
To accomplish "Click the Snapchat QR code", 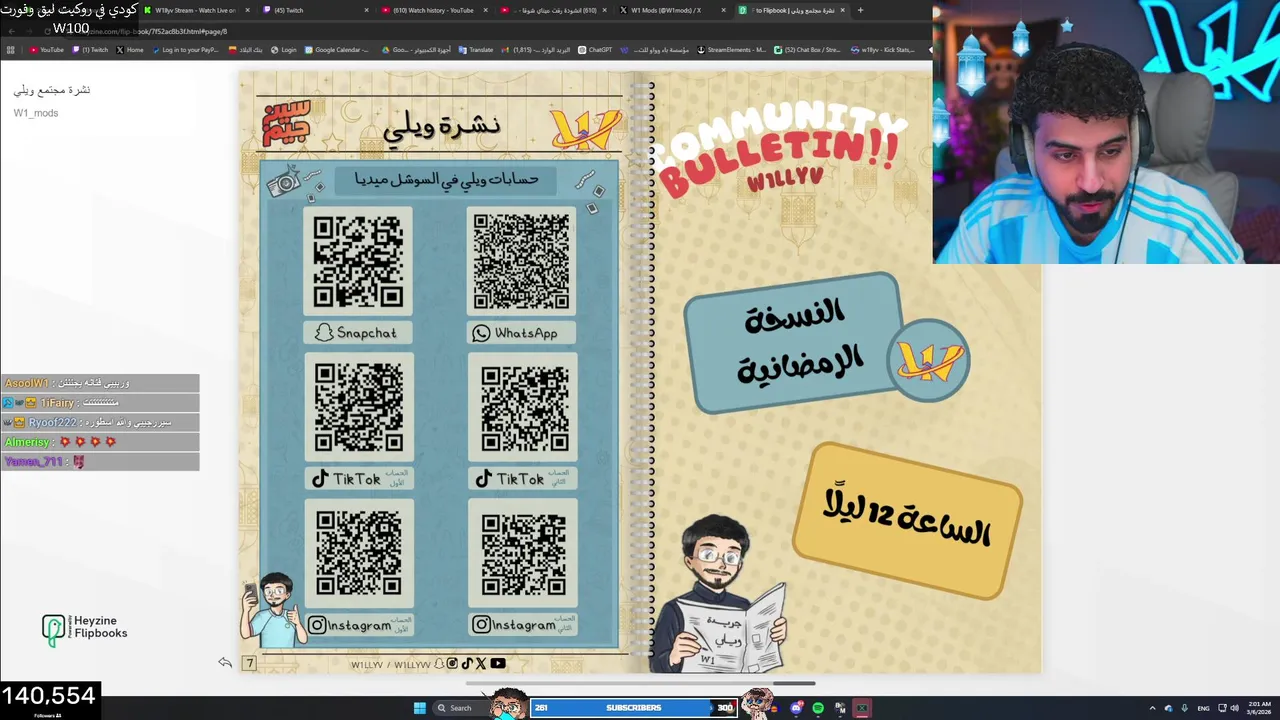I will pos(358,261).
